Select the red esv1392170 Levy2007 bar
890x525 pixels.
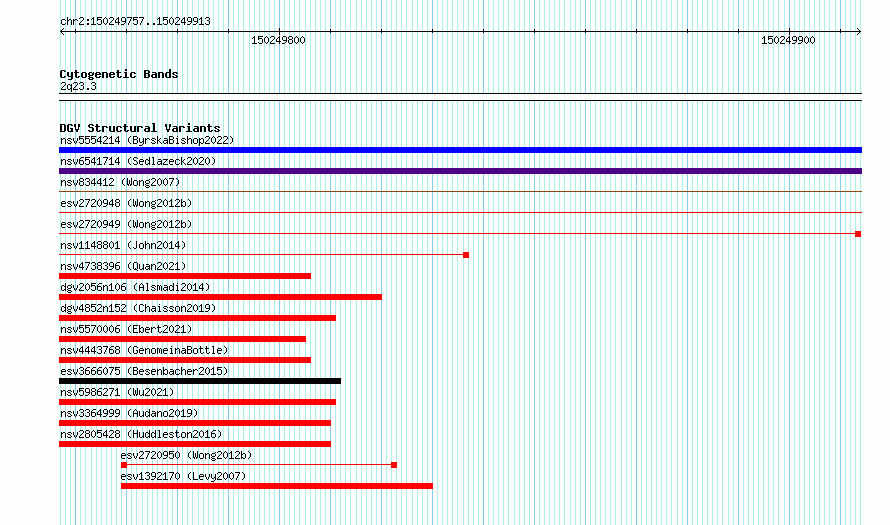tap(277, 486)
